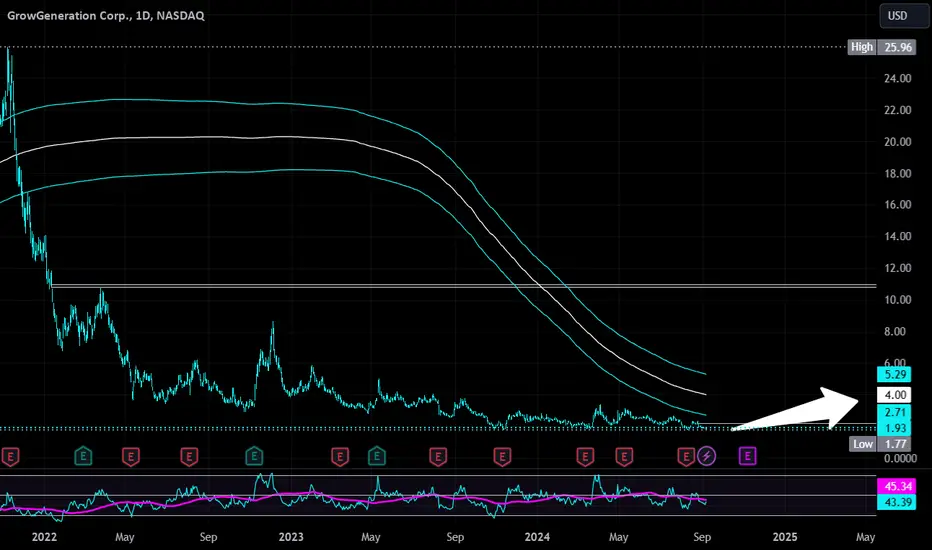
Task: Select the Low 1.77 price label
Action: click(881, 444)
